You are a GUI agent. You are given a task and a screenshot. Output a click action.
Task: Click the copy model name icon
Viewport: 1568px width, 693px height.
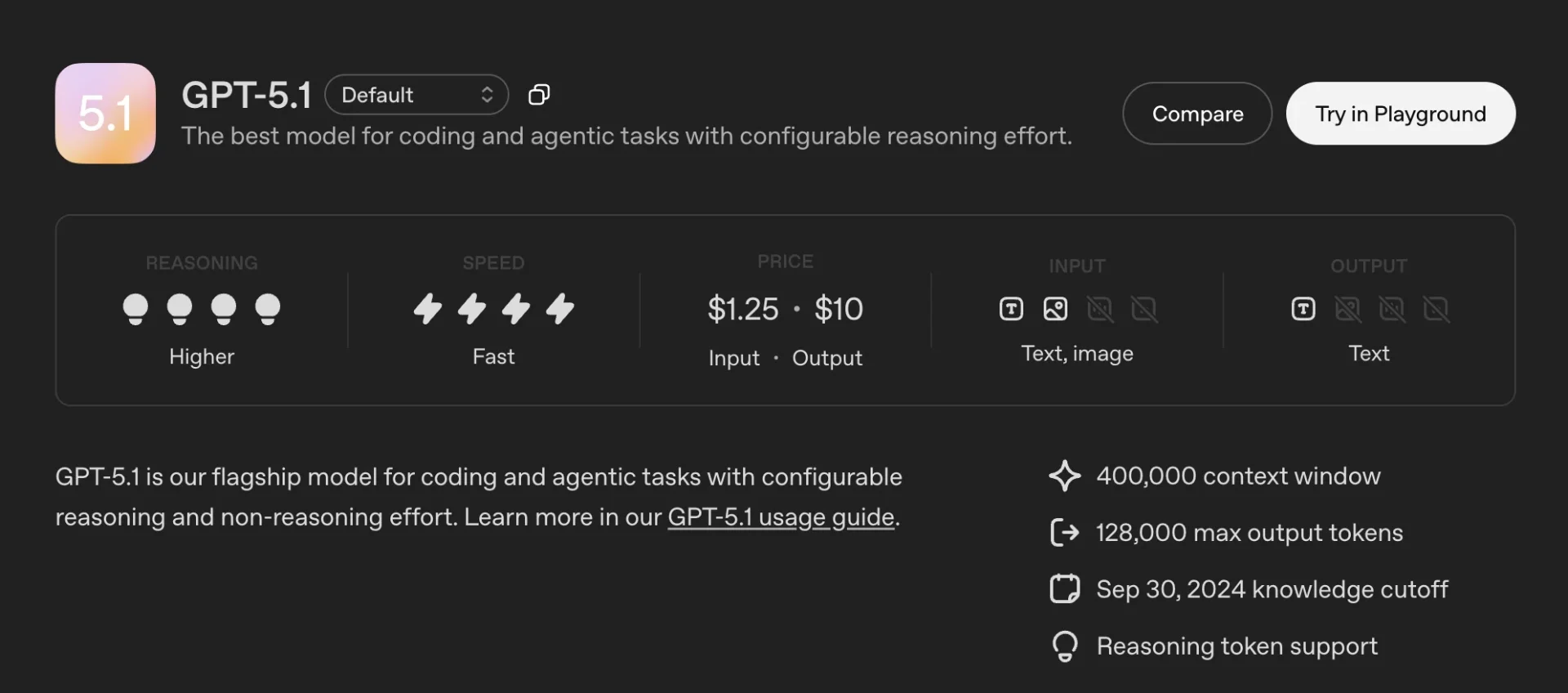[539, 94]
